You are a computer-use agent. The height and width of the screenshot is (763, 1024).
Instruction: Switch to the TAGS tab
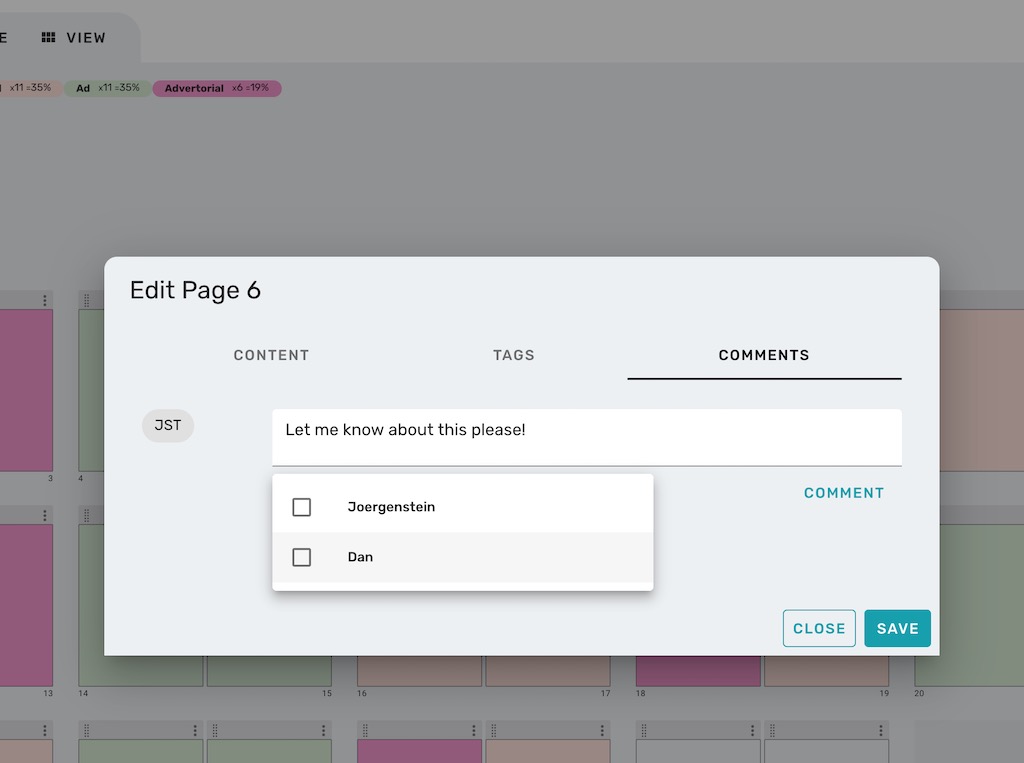[513, 355]
